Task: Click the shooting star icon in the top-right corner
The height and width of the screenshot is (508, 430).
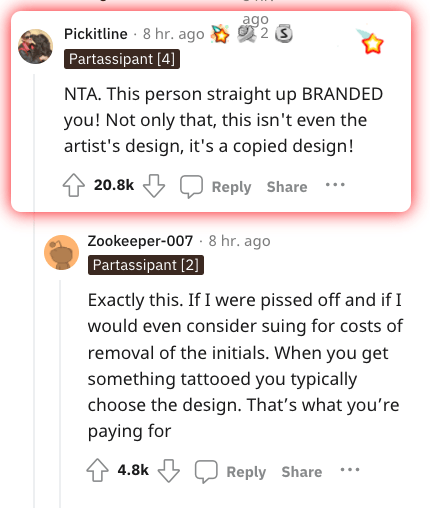Action: (370, 41)
